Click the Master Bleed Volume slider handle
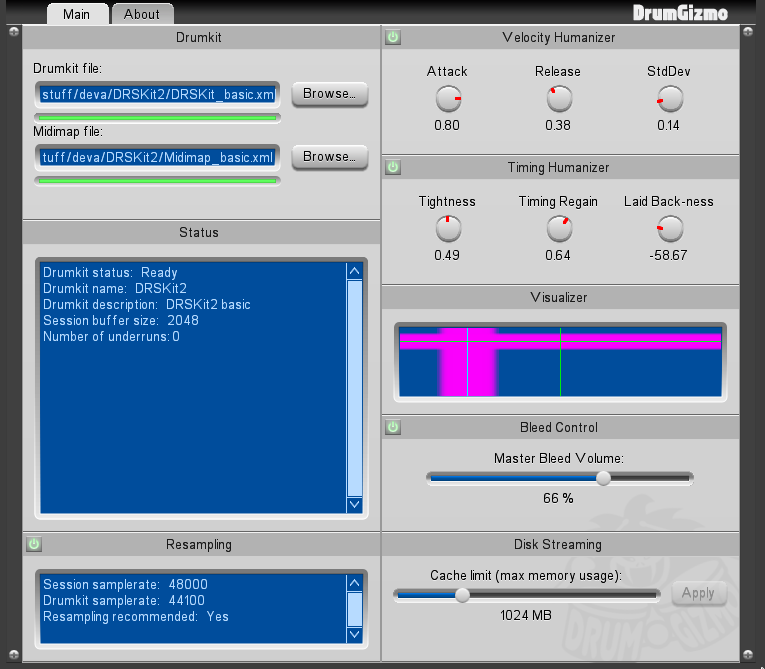The image size is (765, 669). (x=603, y=478)
